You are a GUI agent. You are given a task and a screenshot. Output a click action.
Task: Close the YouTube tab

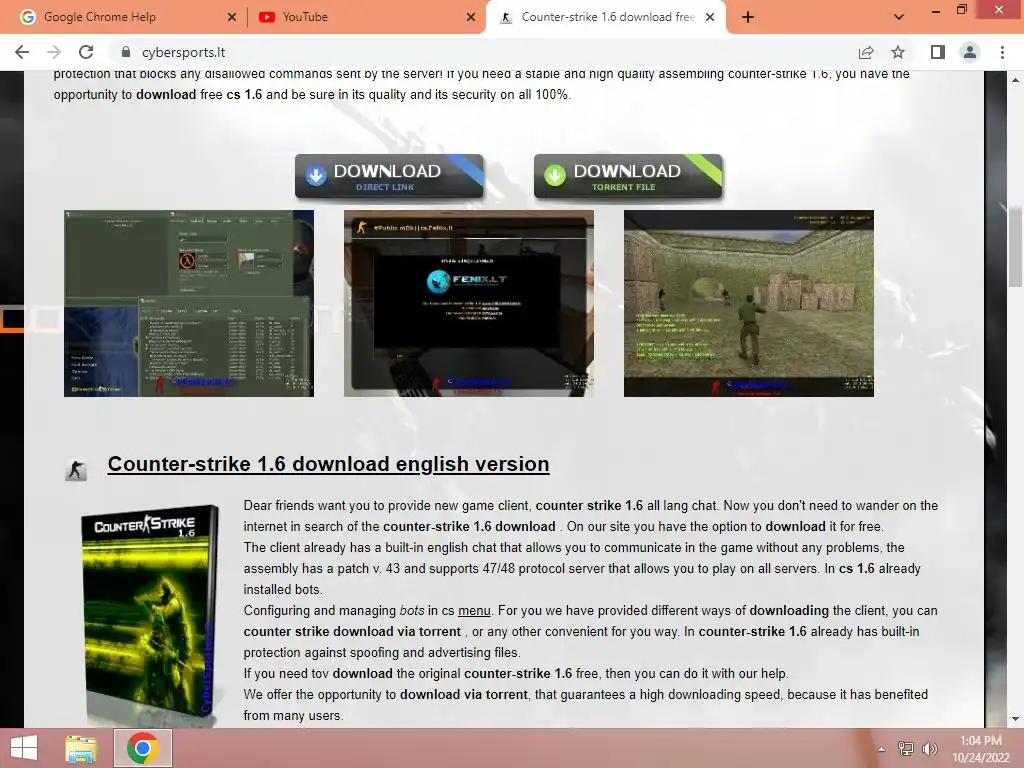point(471,18)
